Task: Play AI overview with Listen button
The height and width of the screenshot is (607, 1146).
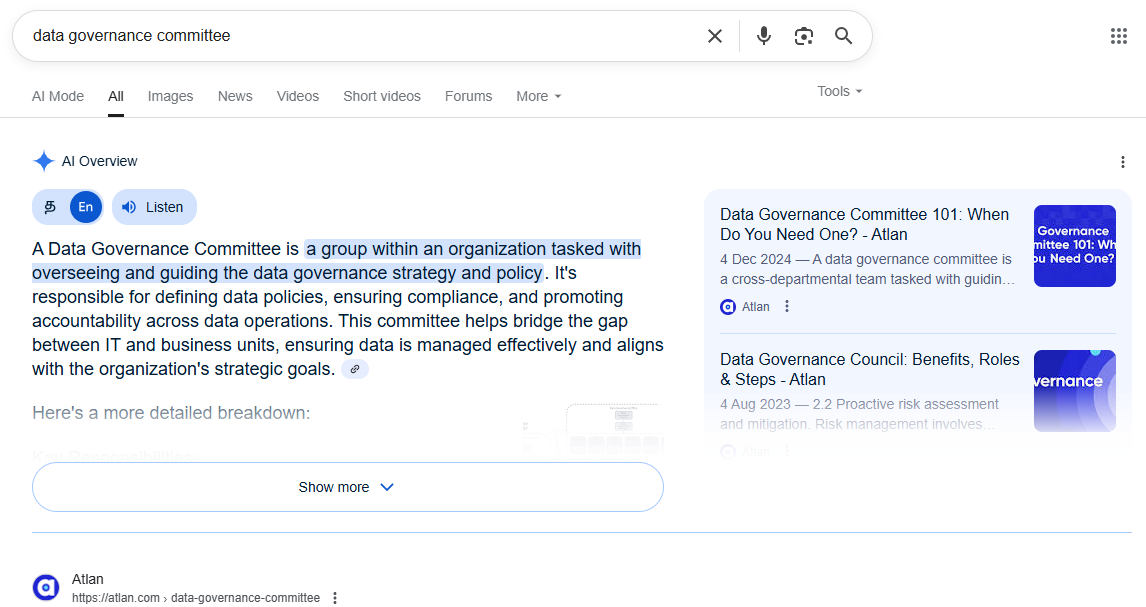Action: click(154, 207)
